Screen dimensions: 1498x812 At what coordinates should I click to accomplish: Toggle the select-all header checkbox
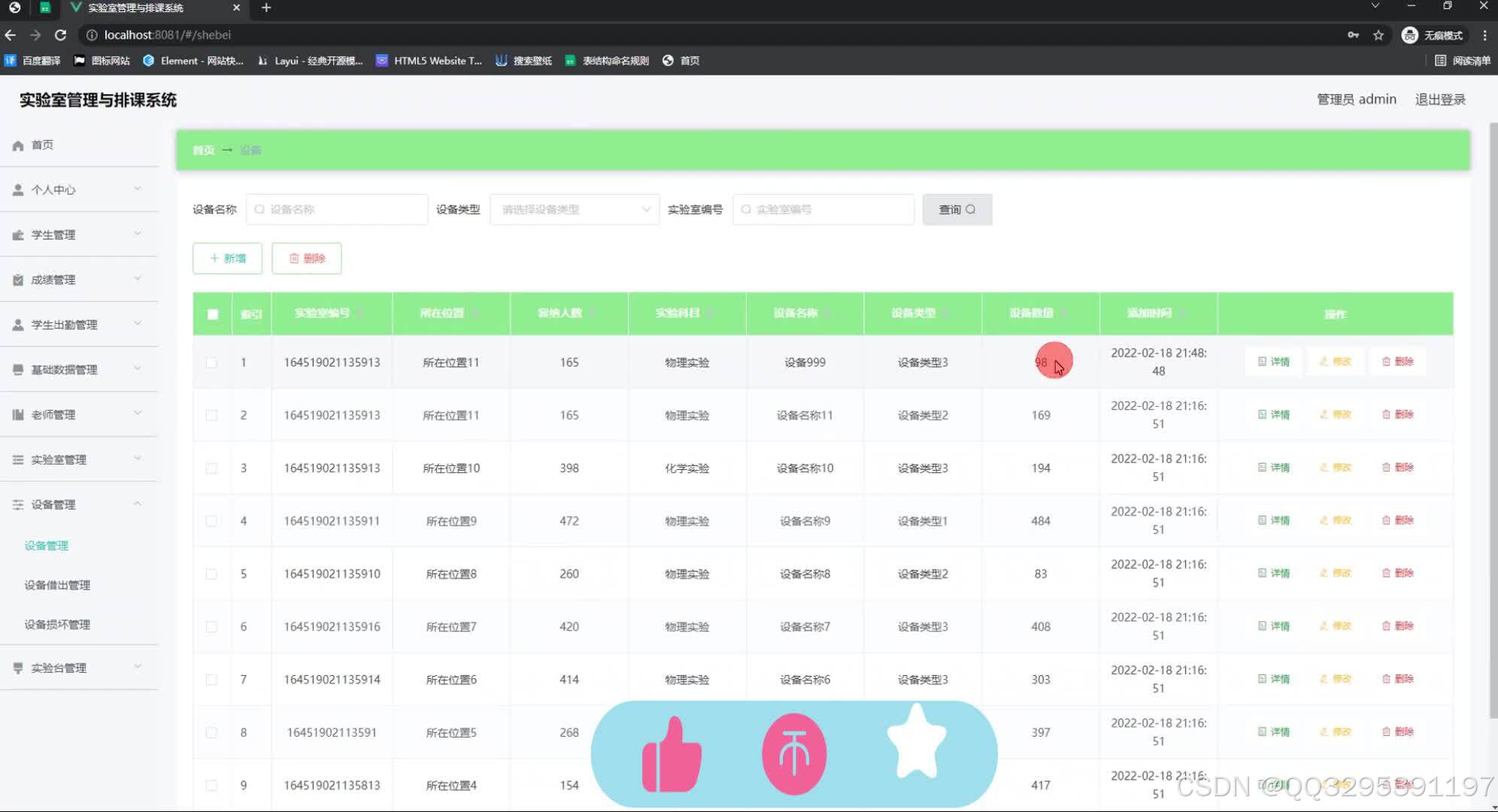(213, 314)
